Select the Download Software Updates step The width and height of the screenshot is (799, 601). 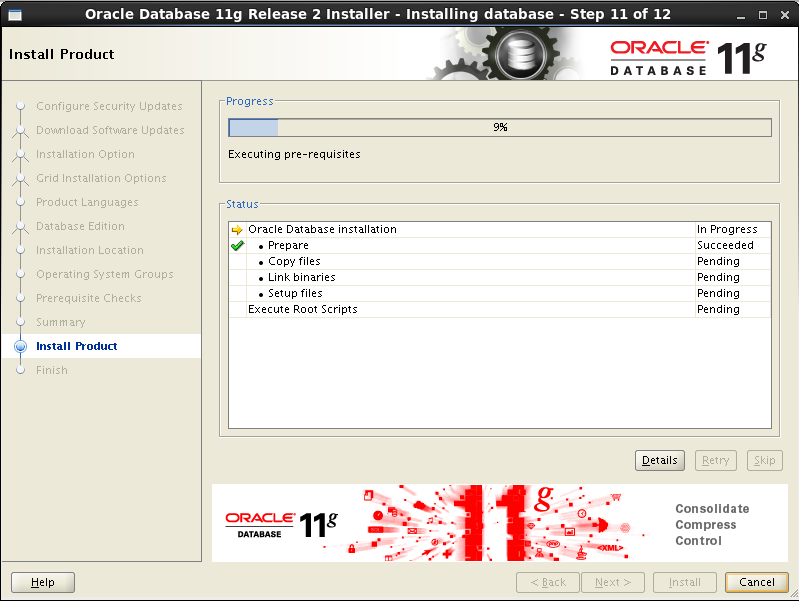110,130
